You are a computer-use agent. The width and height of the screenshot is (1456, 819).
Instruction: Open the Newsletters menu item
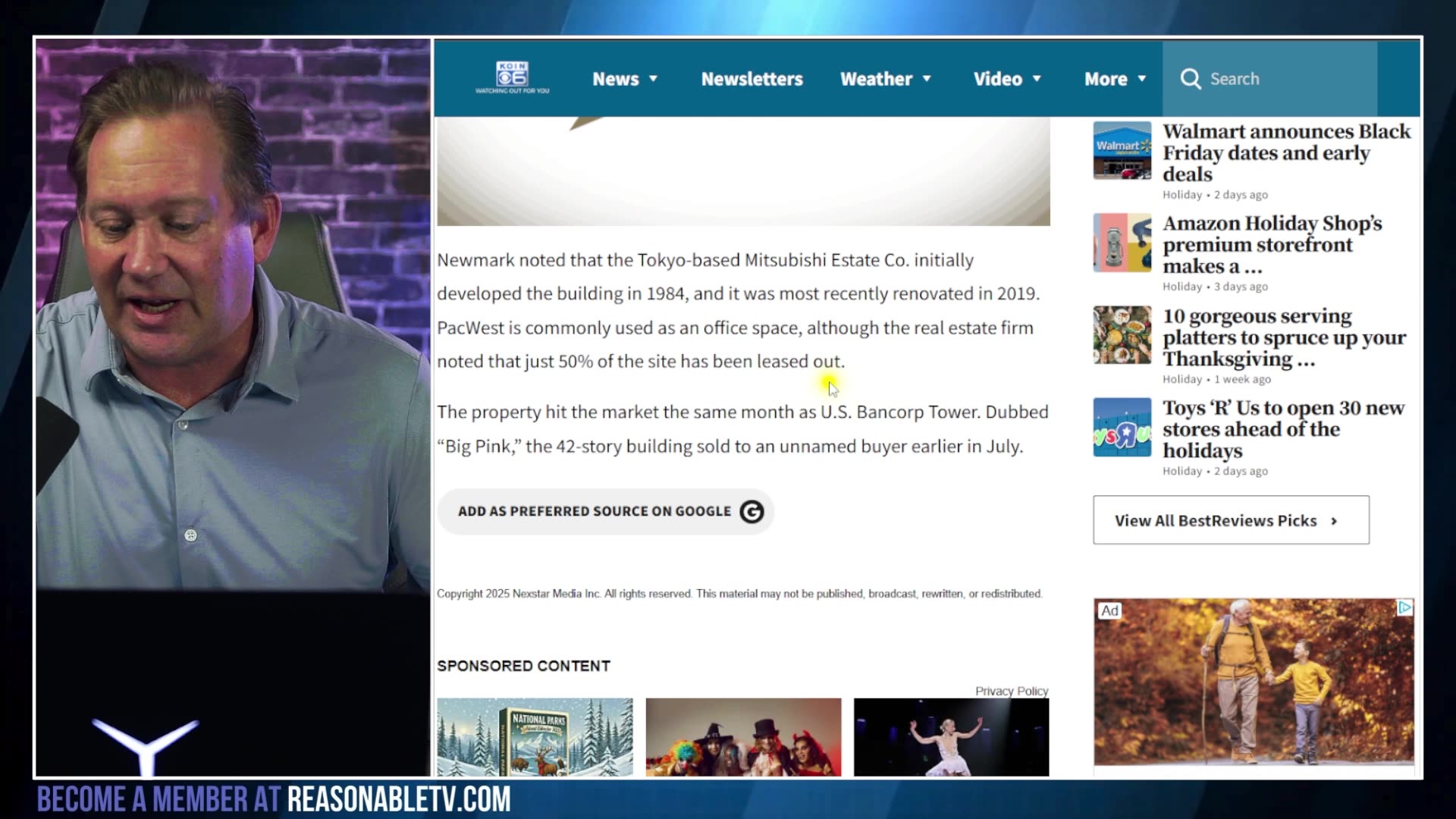coord(752,79)
